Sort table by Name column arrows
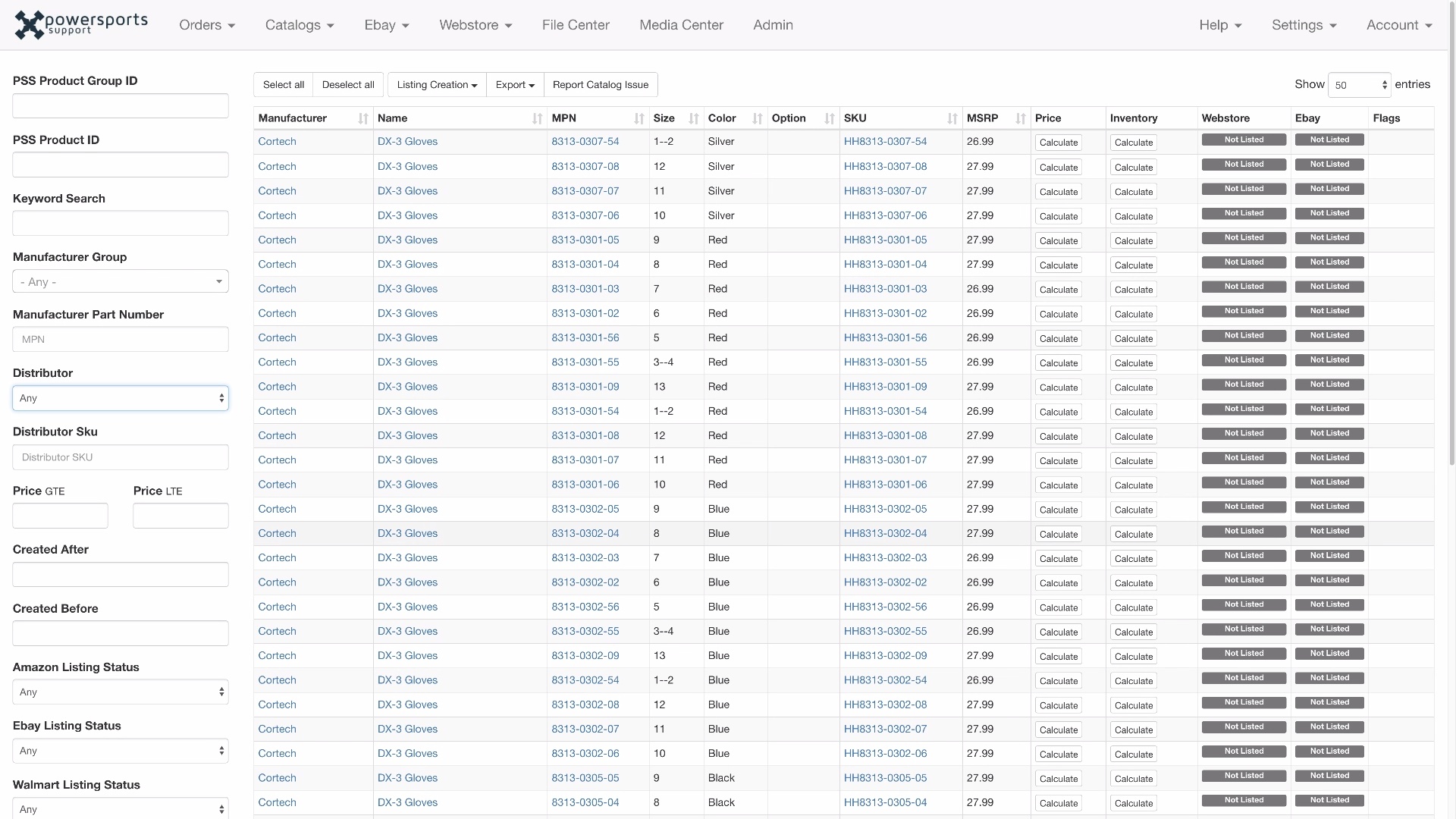Image resolution: width=1456 pixels, height=819 pixels. point(537,118)
